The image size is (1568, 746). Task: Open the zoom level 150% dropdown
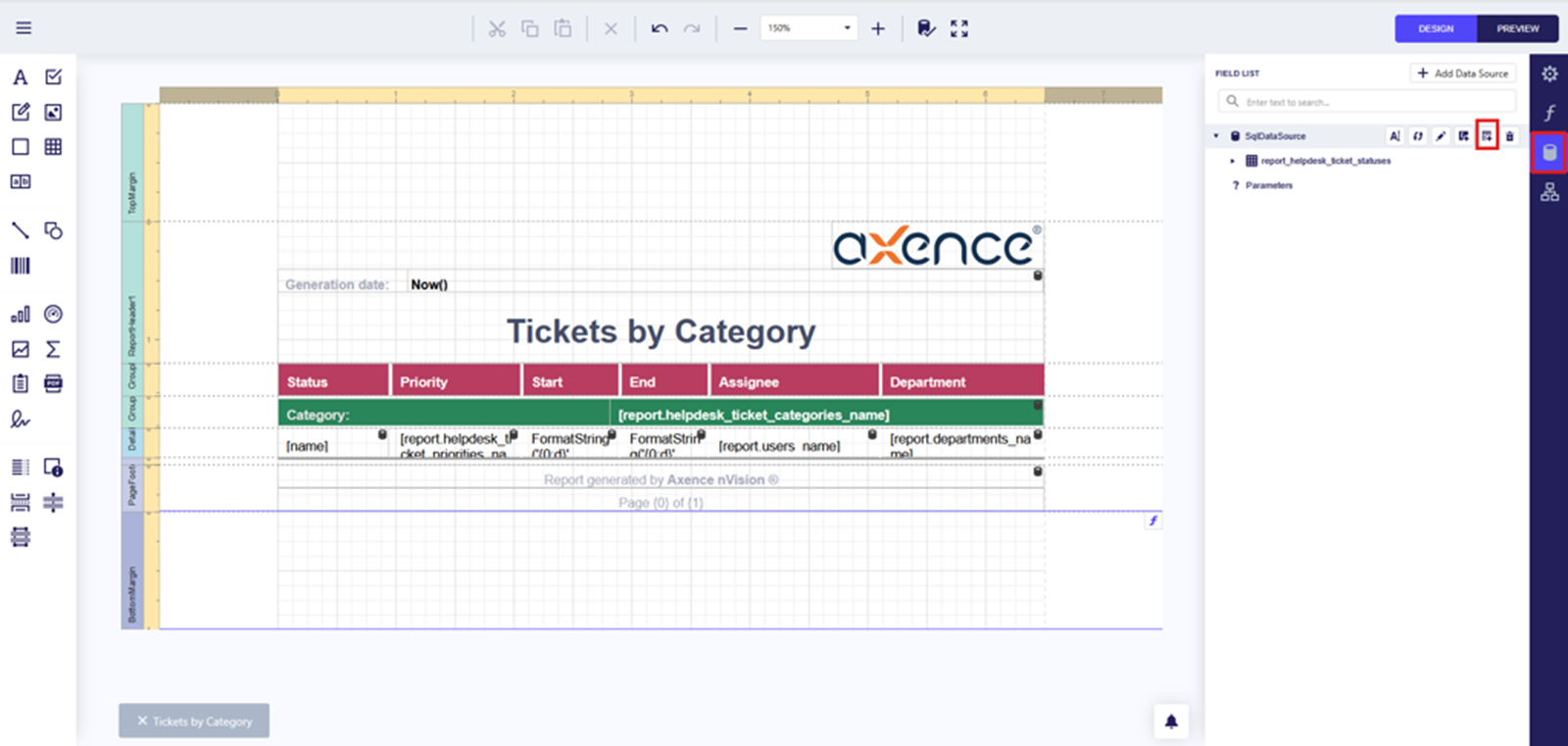point(847,28)
